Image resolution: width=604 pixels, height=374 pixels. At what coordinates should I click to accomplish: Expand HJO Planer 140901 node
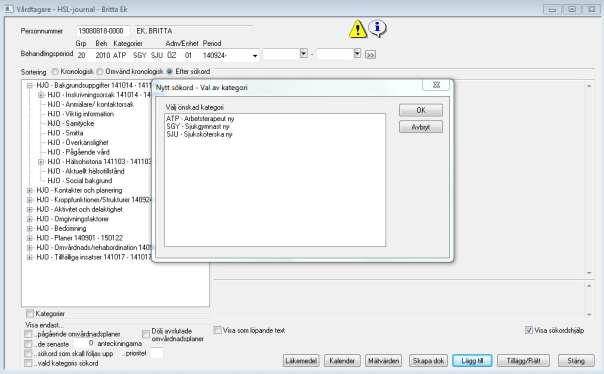click(30, 238)
